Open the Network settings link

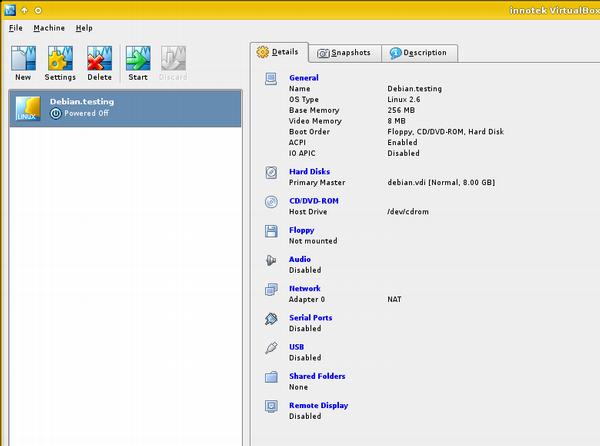[305, 288]
